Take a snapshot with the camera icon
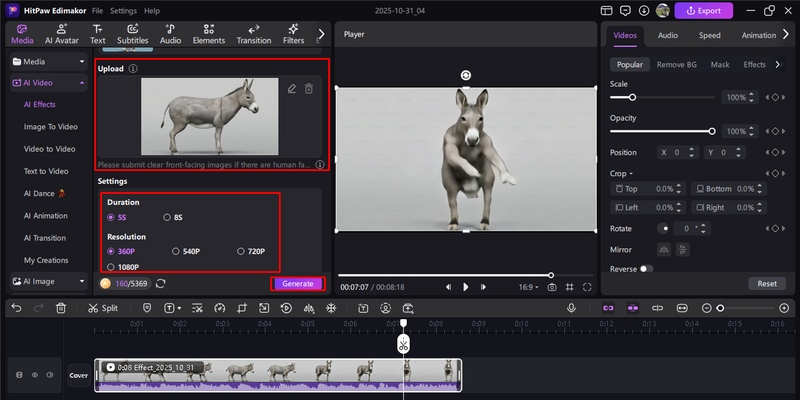 pos(552,287)
